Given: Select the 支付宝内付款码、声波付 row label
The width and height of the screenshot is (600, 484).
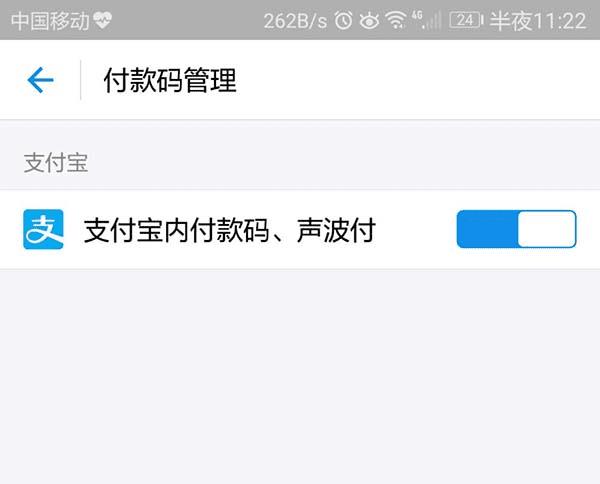Looking at the screenshot, I should [230, 230].
